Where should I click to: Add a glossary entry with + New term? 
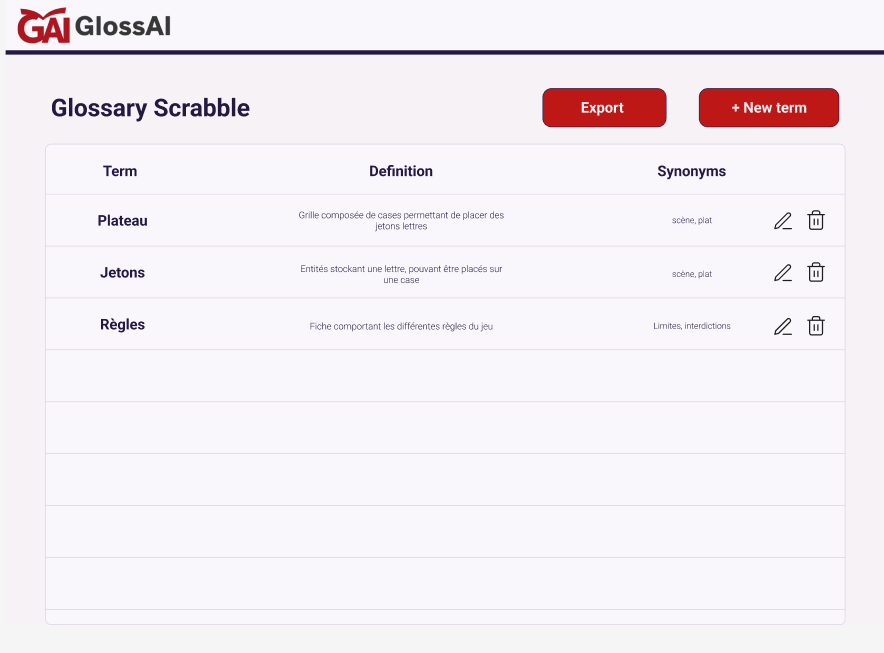click(x=768, y=108)
